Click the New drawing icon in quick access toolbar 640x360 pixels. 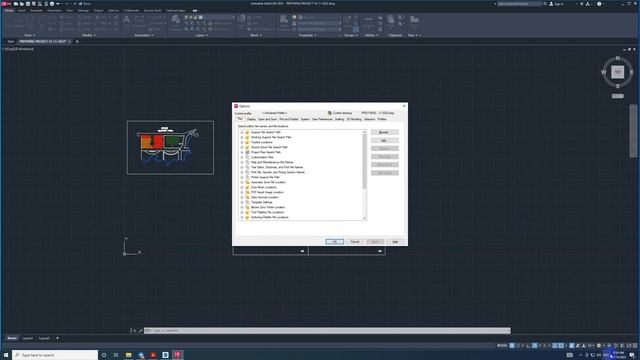point(16,4)
